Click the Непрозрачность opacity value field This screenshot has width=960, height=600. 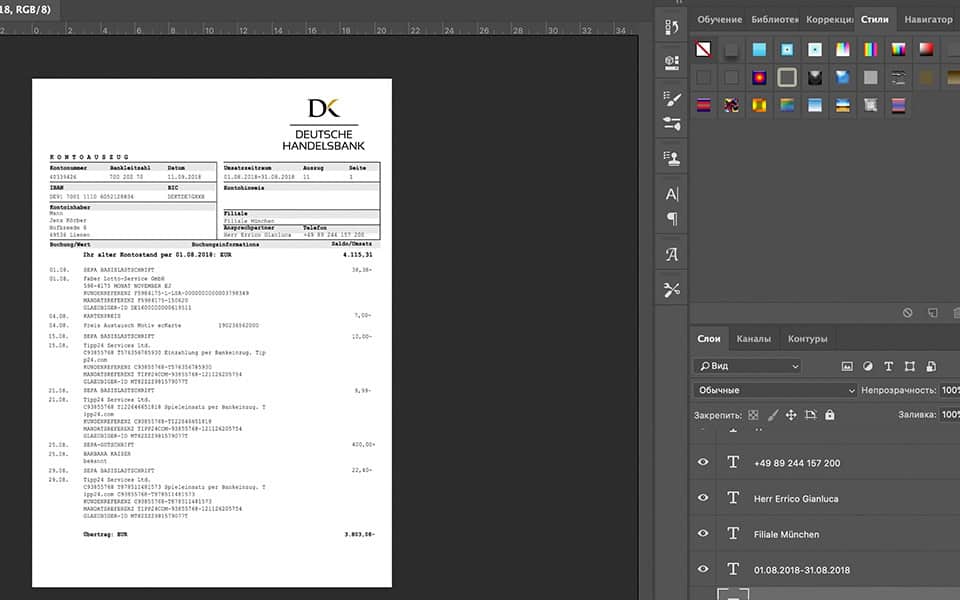click(x=950, y=390)
